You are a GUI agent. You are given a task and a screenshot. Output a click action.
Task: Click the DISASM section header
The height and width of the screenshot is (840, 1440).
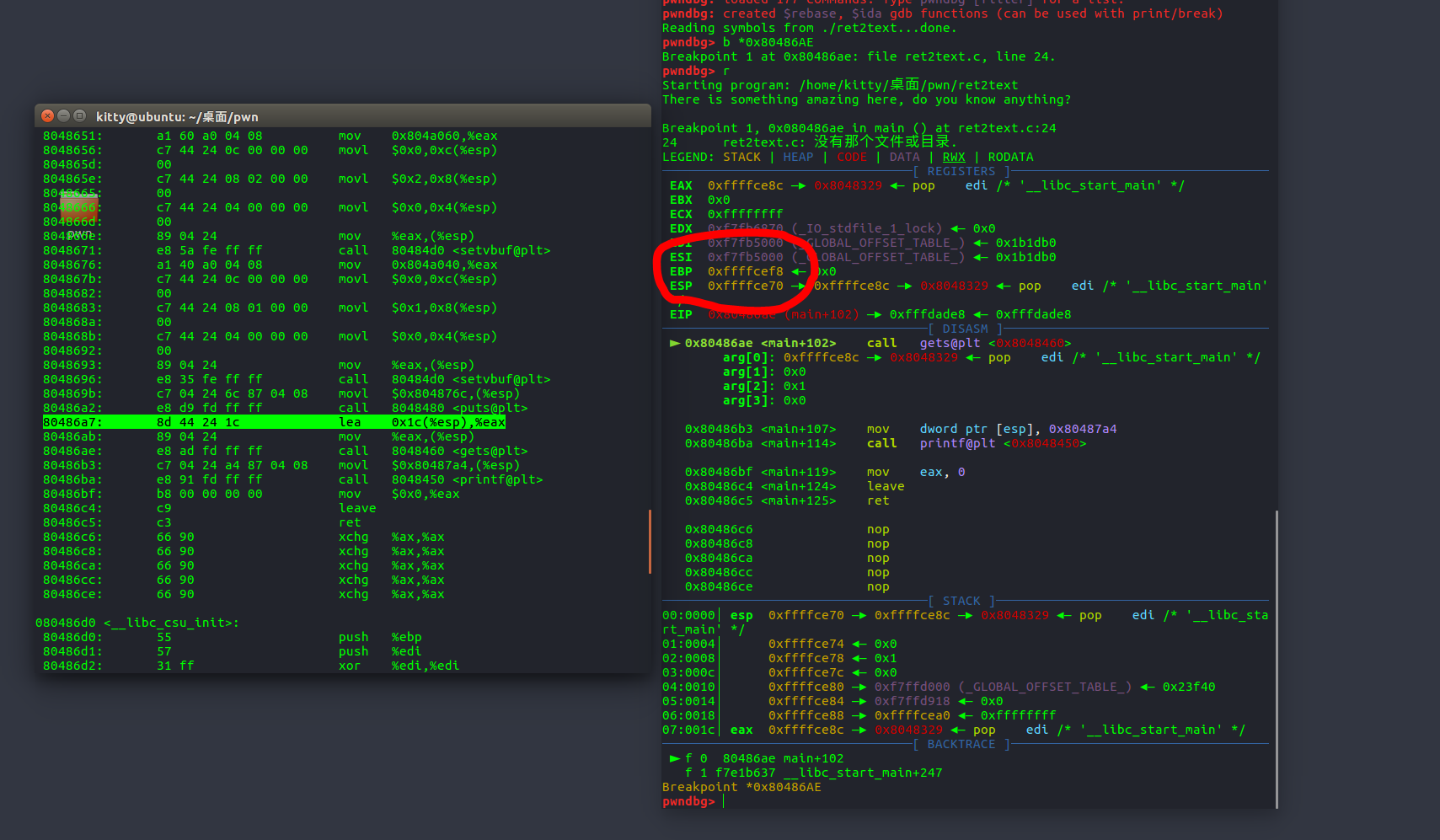[x=965, y=329]
